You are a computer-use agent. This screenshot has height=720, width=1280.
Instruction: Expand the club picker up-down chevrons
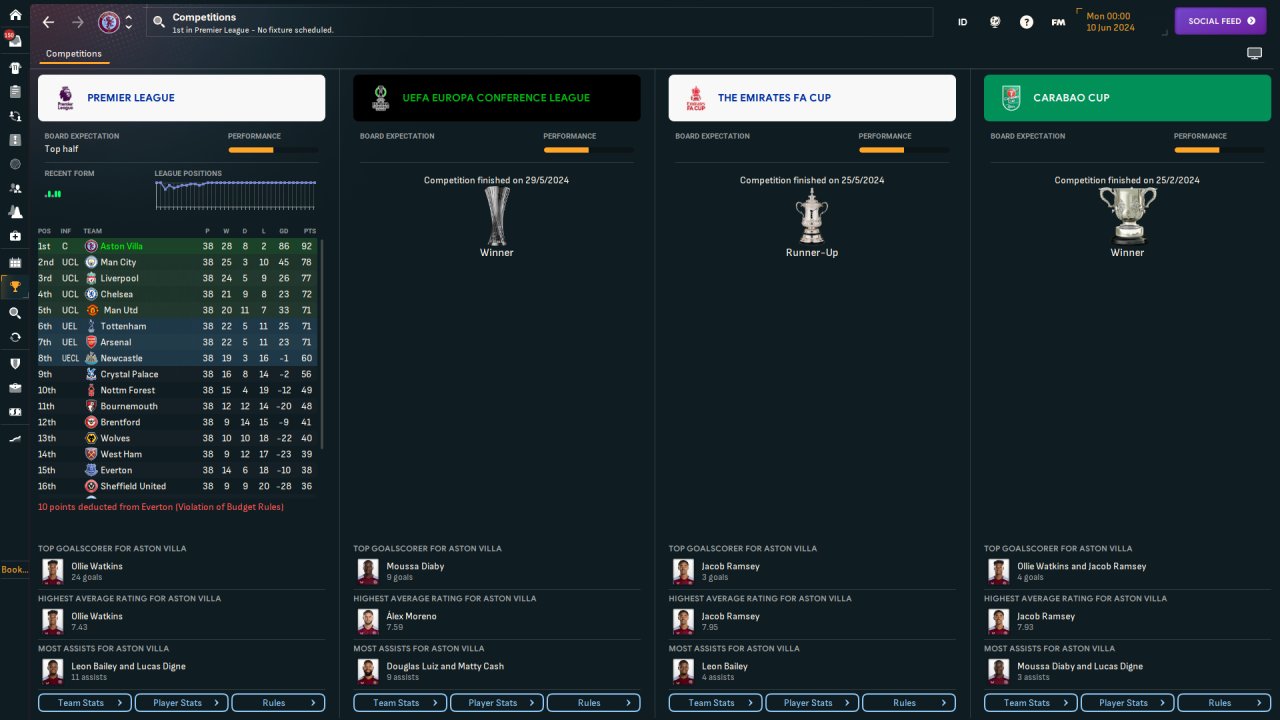click(128, 22)
